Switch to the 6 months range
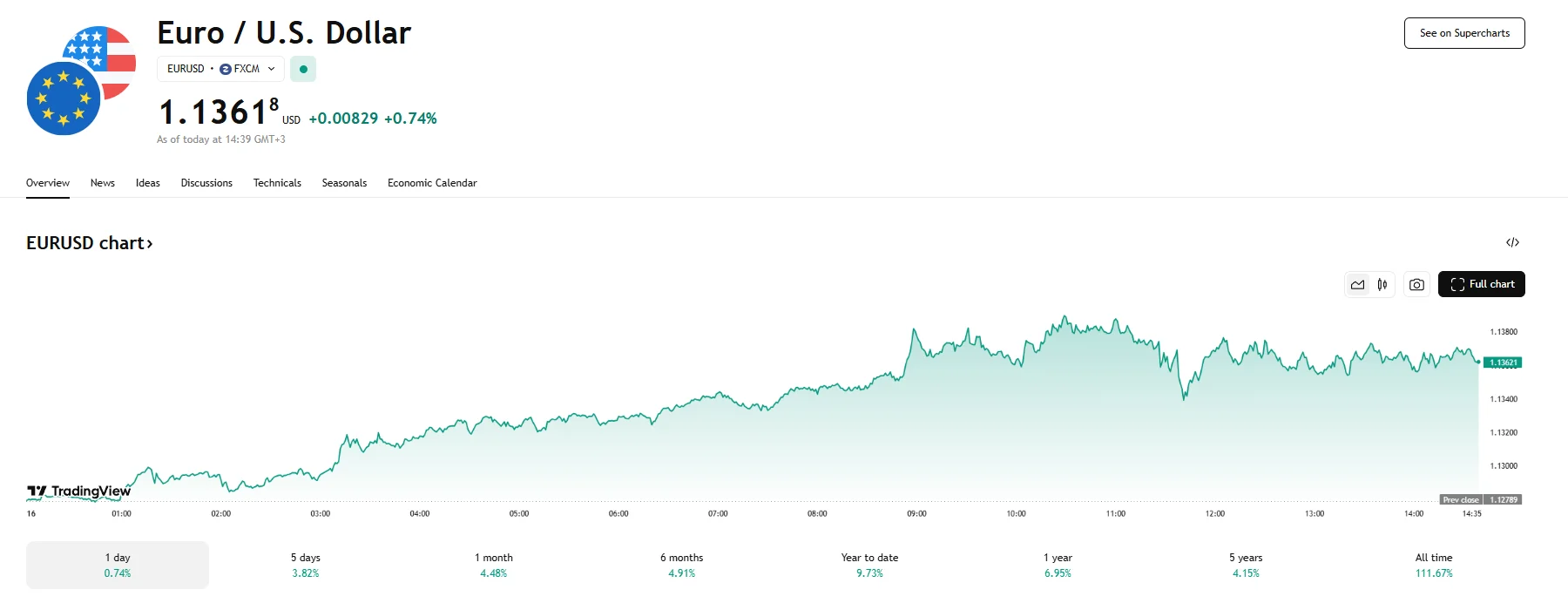 click(681, 565)
